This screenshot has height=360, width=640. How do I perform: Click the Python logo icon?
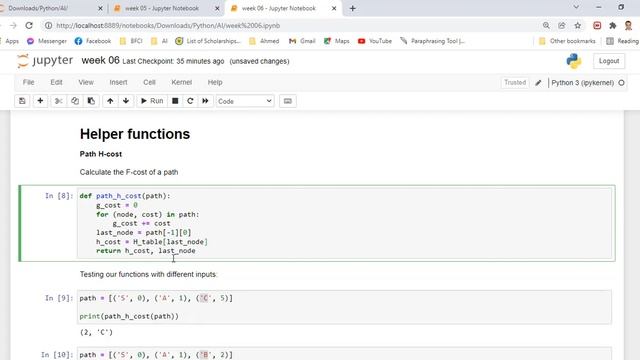(x=574, y=61)
